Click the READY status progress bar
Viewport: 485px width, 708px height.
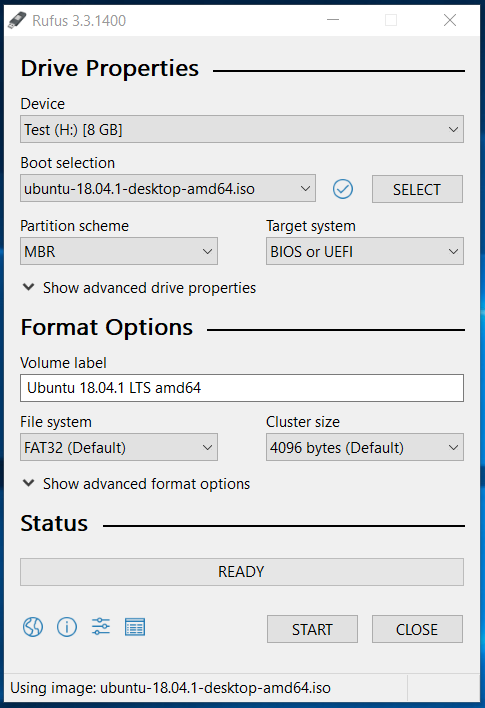point(242,572)
